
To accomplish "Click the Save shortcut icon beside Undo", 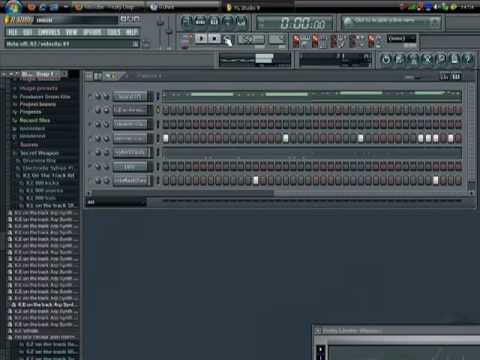I will [x=399, y=59].
